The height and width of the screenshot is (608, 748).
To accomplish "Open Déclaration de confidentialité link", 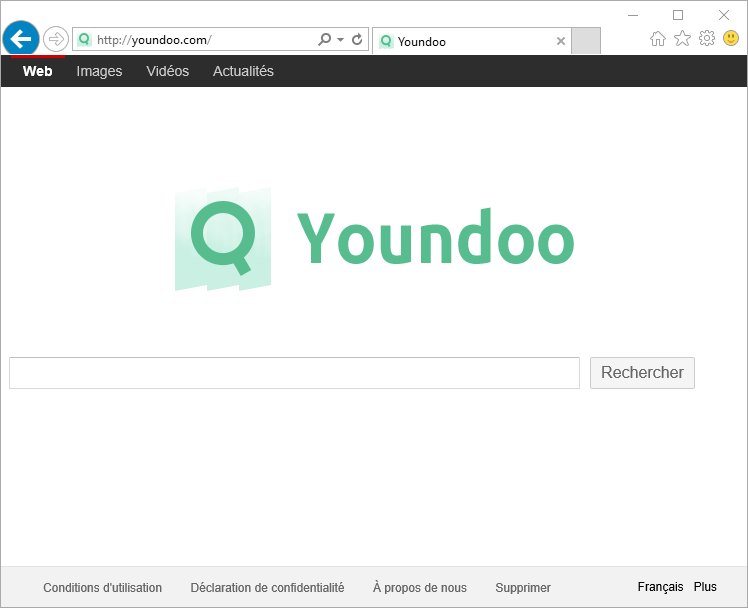I will pyautogui.click(x=267, y=587).
